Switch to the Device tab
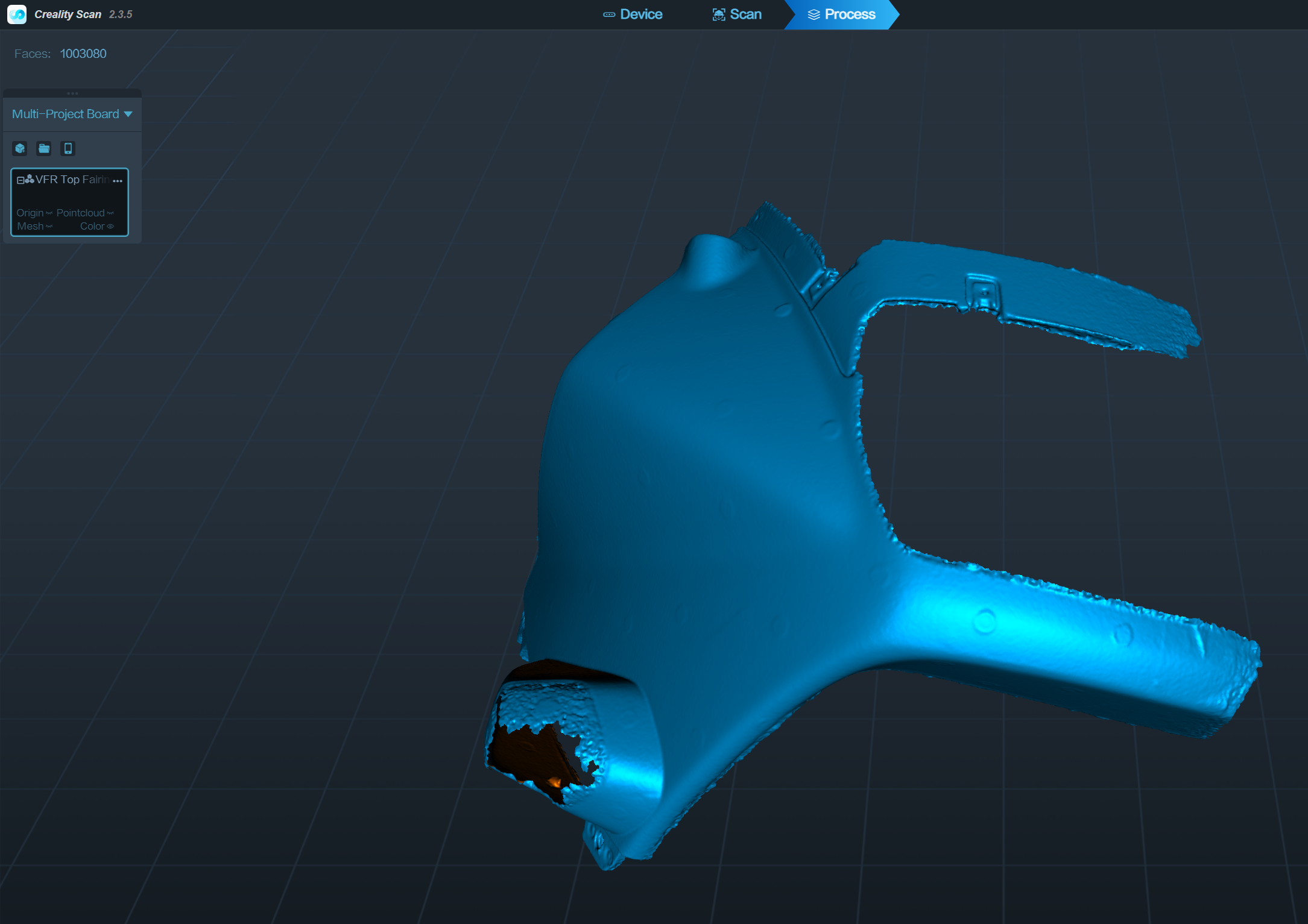1308x924 pixels. point(633,14)
